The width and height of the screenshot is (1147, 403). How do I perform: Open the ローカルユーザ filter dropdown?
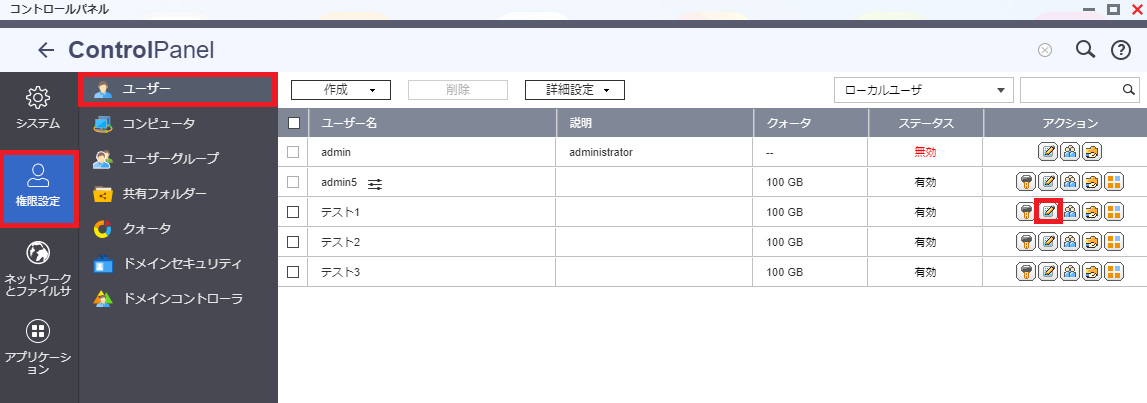point(924,90)
